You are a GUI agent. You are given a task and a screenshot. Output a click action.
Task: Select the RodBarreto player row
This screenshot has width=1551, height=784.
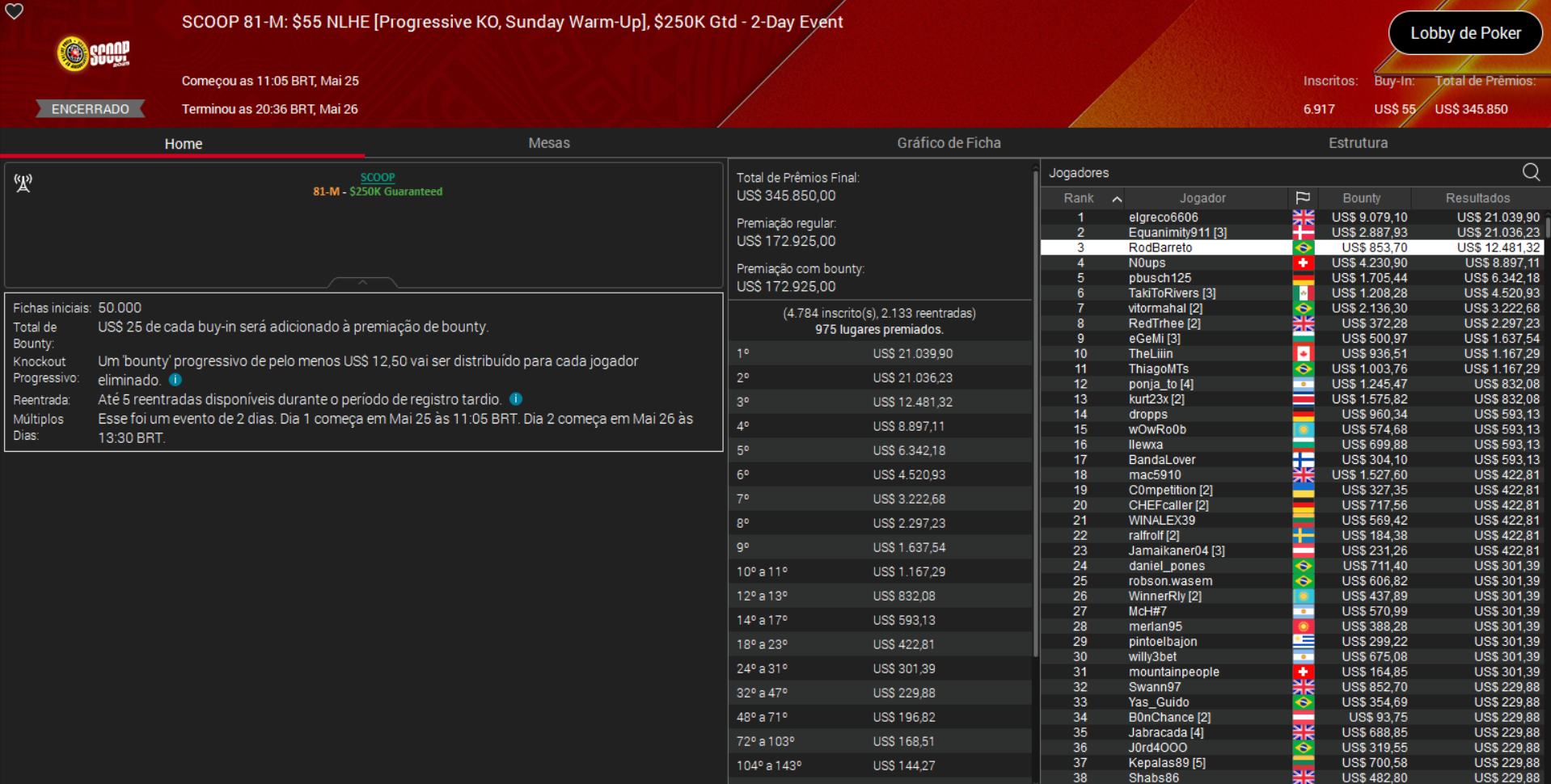click(1292, 248)
